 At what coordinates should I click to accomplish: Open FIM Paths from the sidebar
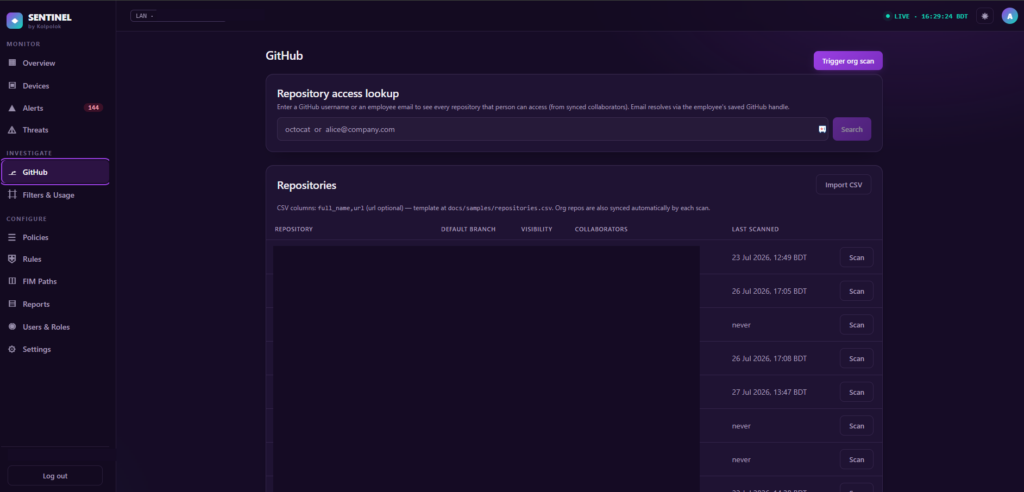55,282
